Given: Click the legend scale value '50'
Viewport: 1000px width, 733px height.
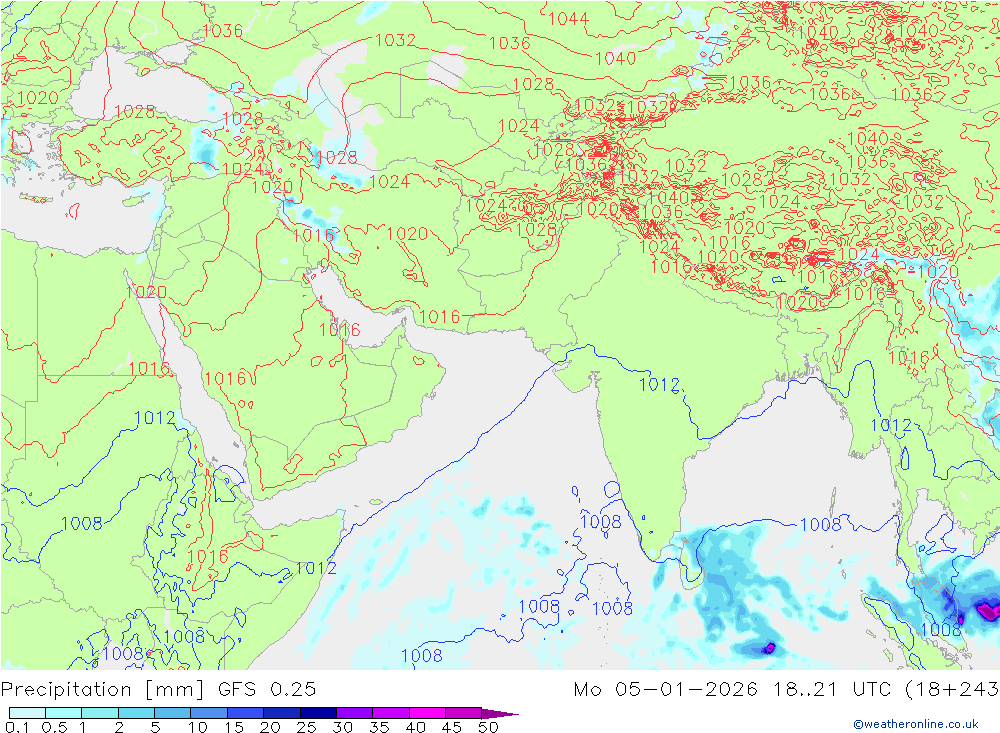Looking at the screenshot, I should pyautogui.click(x=488, y=727).
